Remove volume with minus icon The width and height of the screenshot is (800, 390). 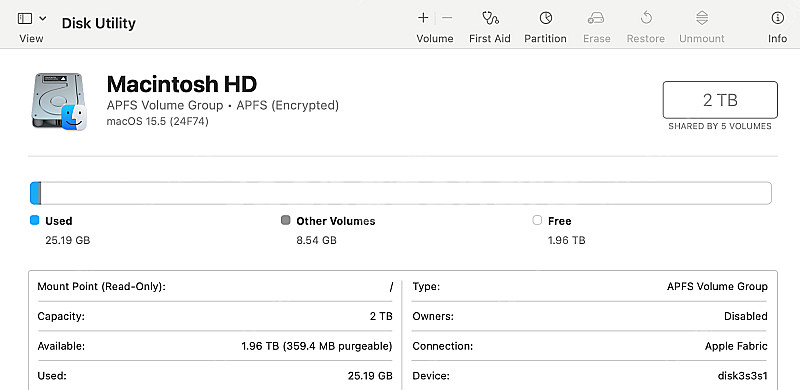pos(447,18)
